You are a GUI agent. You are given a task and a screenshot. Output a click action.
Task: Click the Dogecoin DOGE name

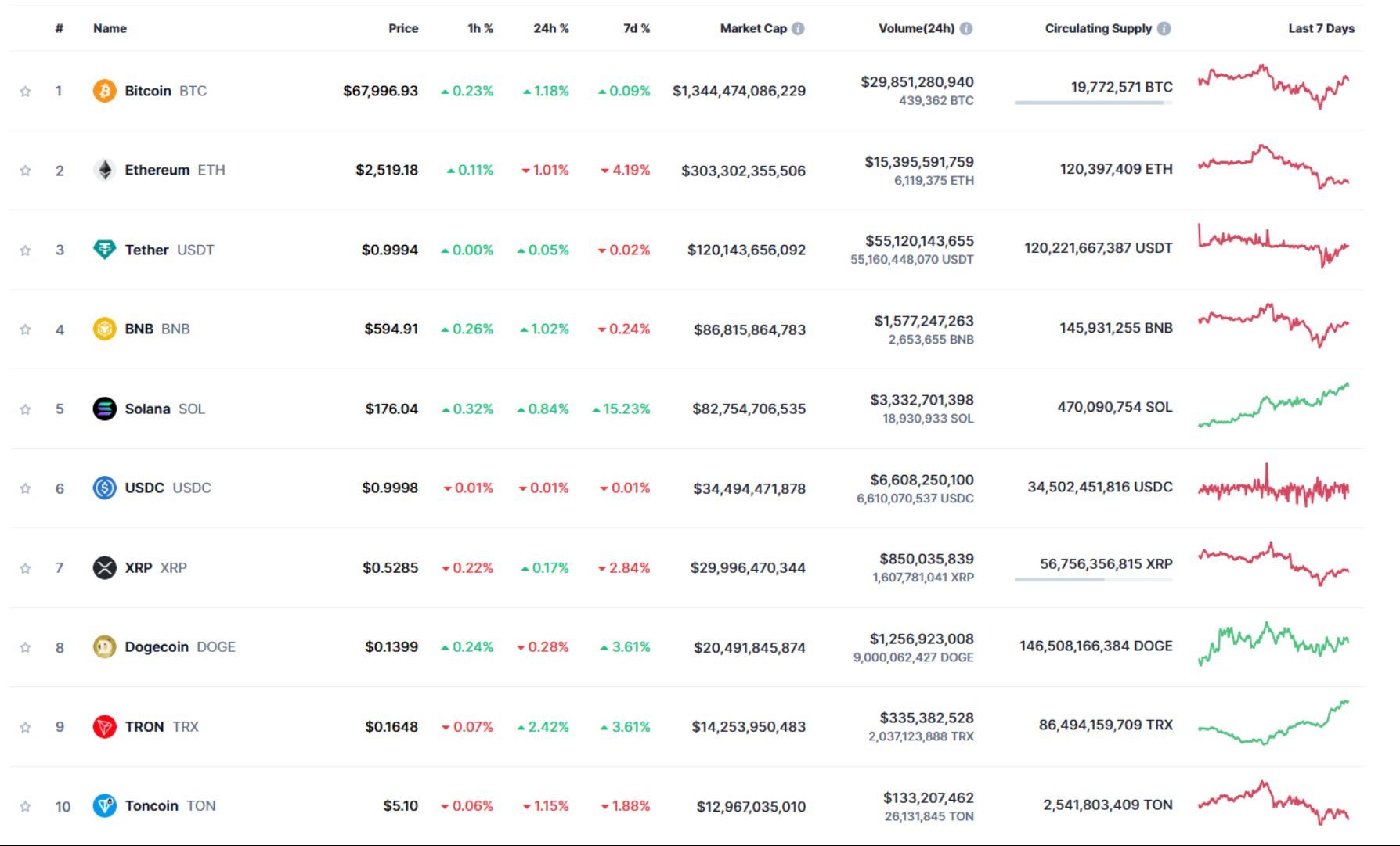pyautogui.click(x=156, y=646)
